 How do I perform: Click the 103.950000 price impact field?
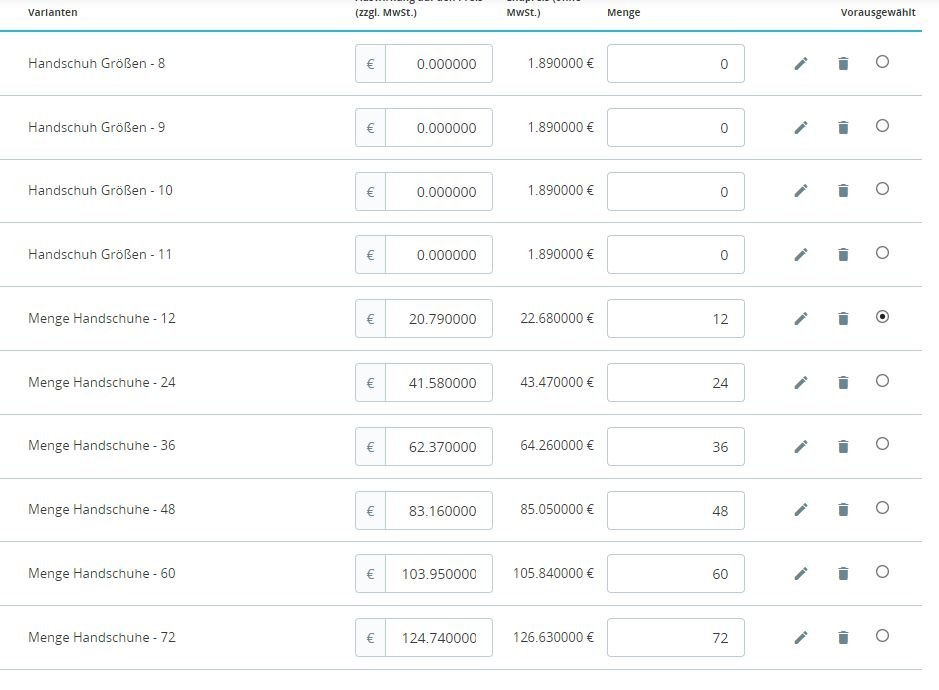coord(438,574)
